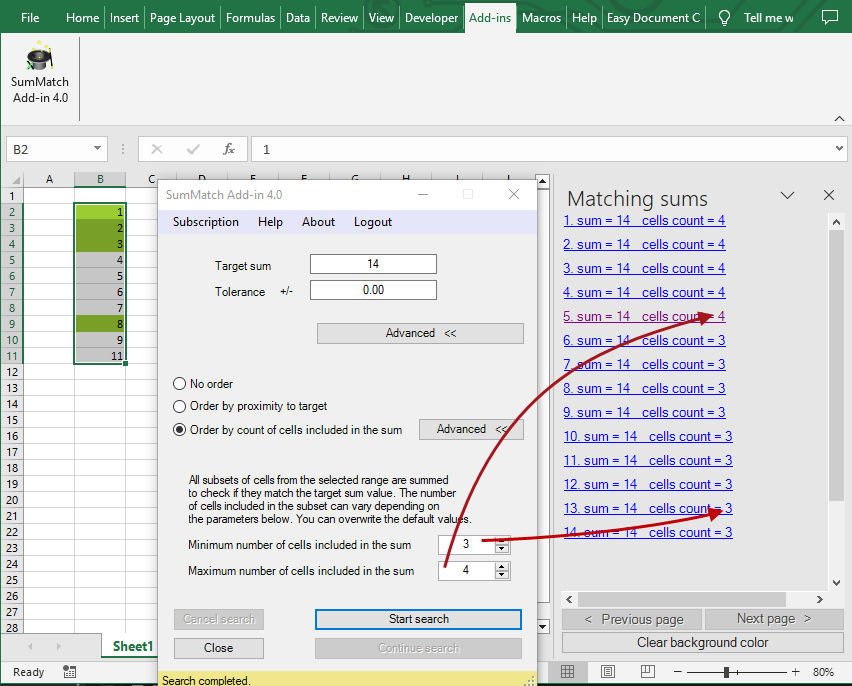Click the Matching sums vertical scrollbar thumb

836,365
